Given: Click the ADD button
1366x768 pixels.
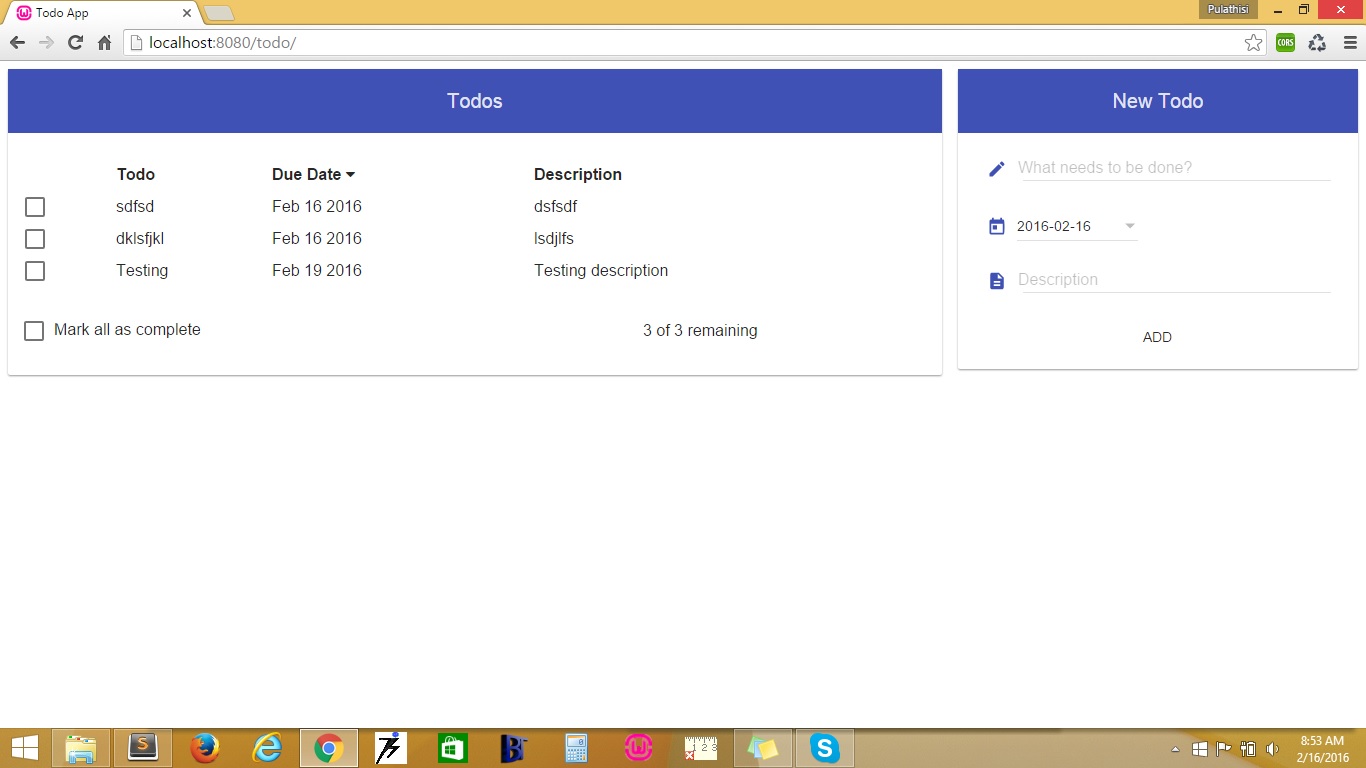Looking at the screenshot, I should (x=1157, y=337).
